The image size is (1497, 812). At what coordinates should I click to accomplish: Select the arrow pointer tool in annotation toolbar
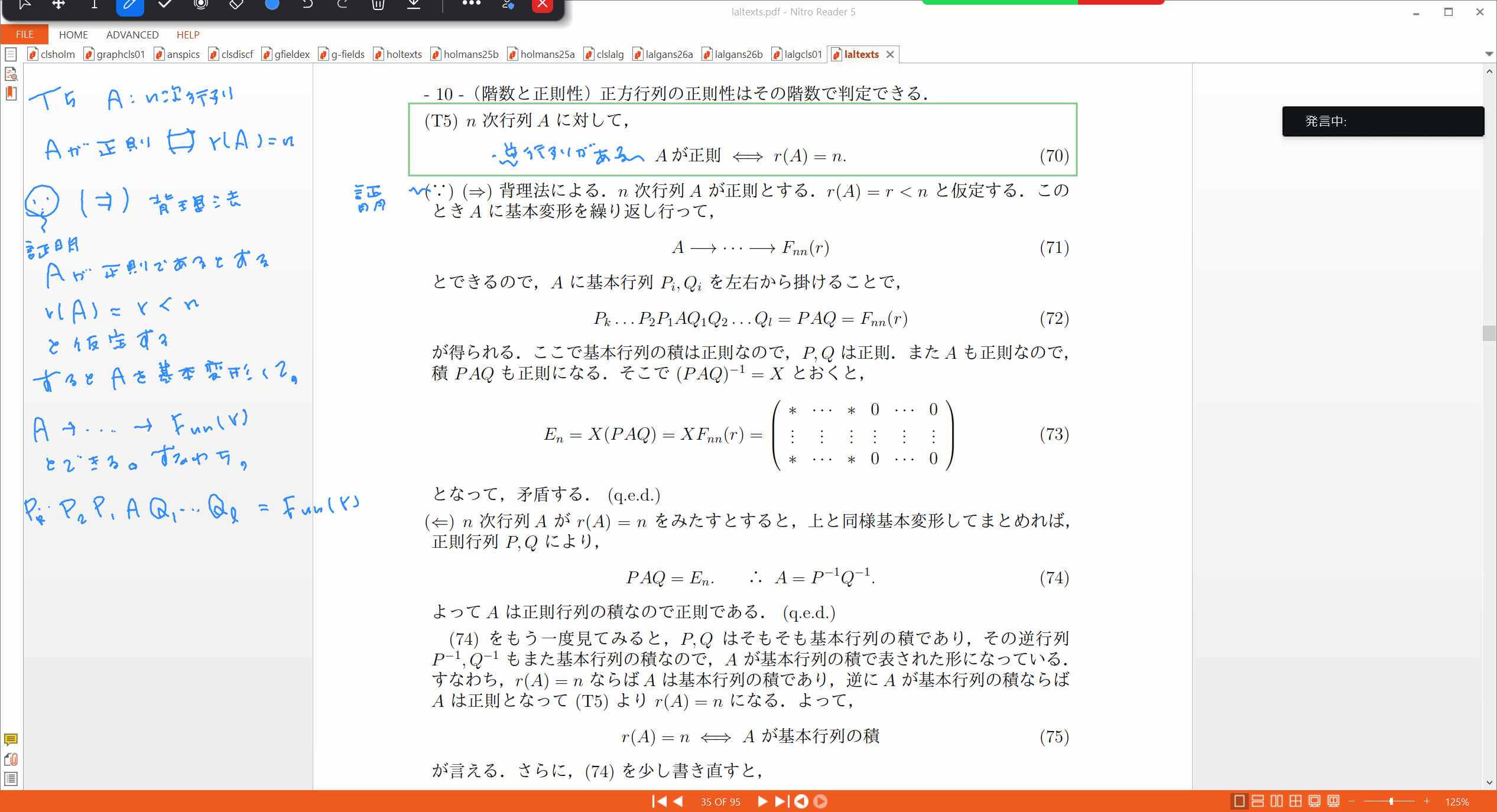click(x=24, y=5)
